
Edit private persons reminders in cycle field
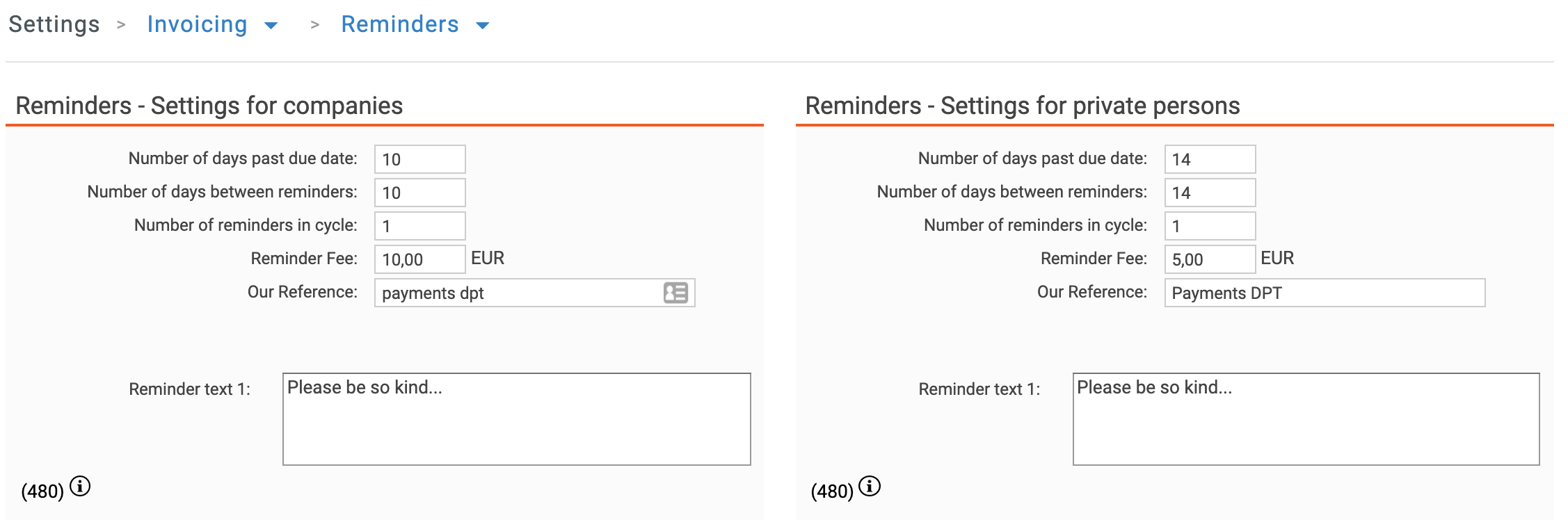click(1210, 226)
